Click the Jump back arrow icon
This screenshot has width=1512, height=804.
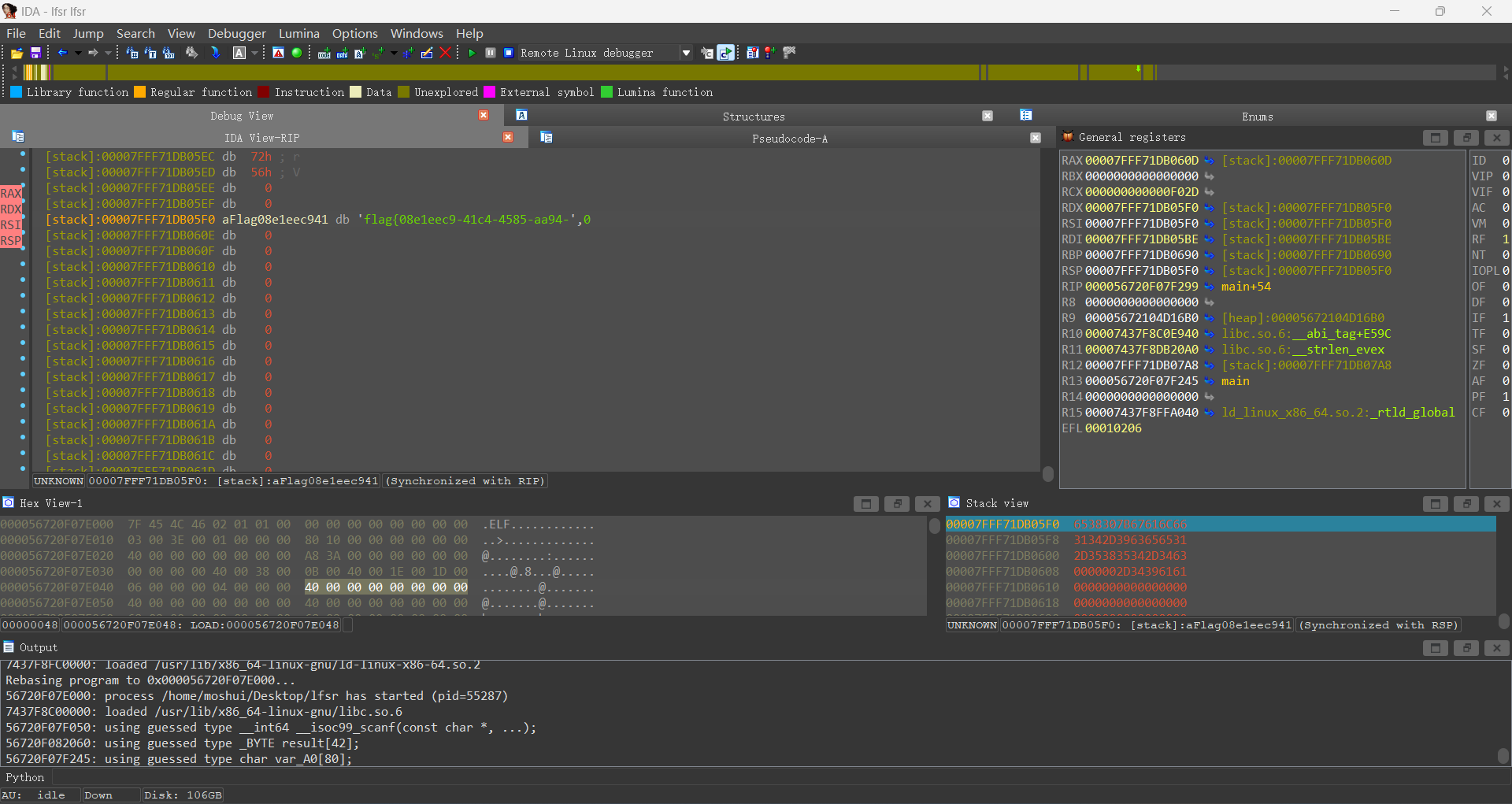63,53
